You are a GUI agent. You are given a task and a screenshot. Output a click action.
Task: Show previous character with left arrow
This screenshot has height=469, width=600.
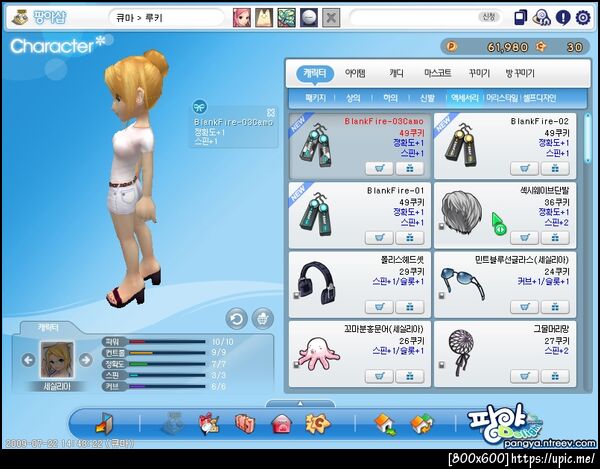(x=28, y=360)
